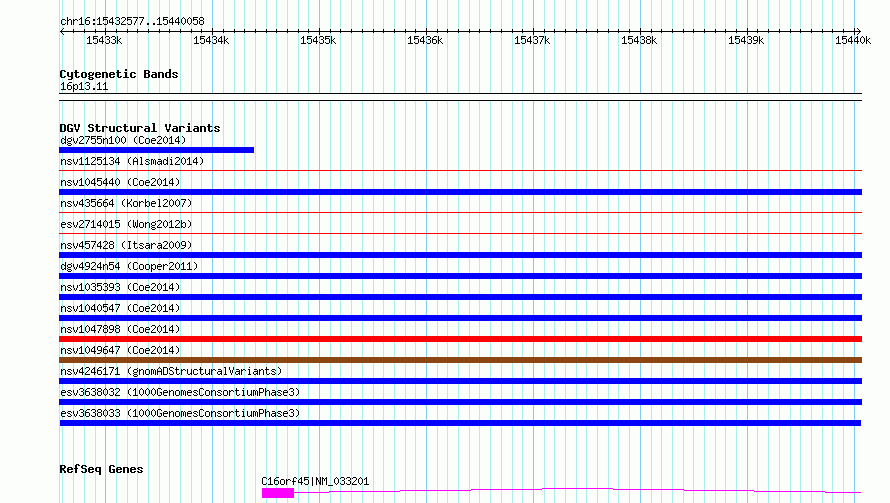
Task: Select the blue bar under esv3638033
Action: (460, 423)
